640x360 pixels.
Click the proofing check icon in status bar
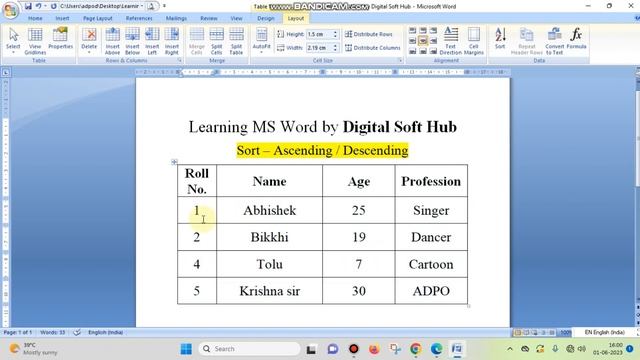click(77, 332)
